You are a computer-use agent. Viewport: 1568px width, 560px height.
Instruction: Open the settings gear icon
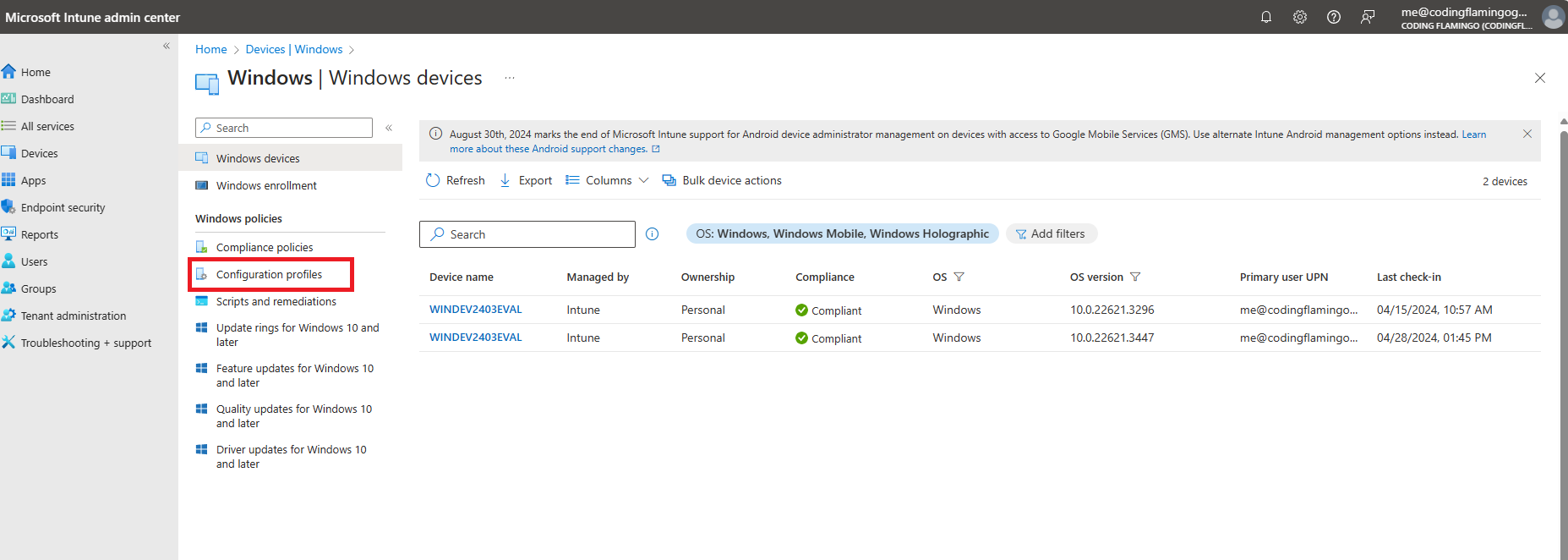[x=1300, y=17]
